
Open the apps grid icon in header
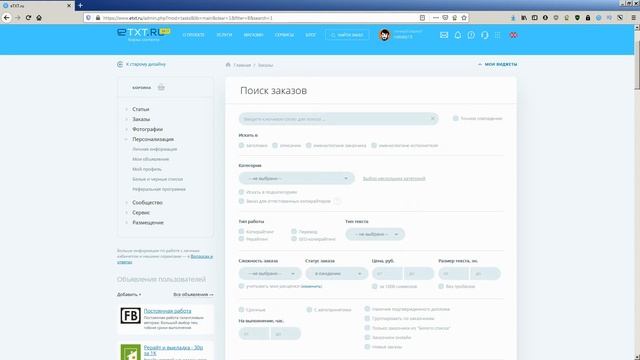[x=498, y=35]
